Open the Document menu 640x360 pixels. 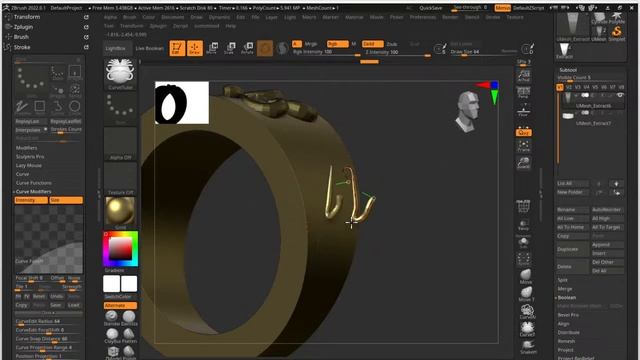click(x=173, y=17)
